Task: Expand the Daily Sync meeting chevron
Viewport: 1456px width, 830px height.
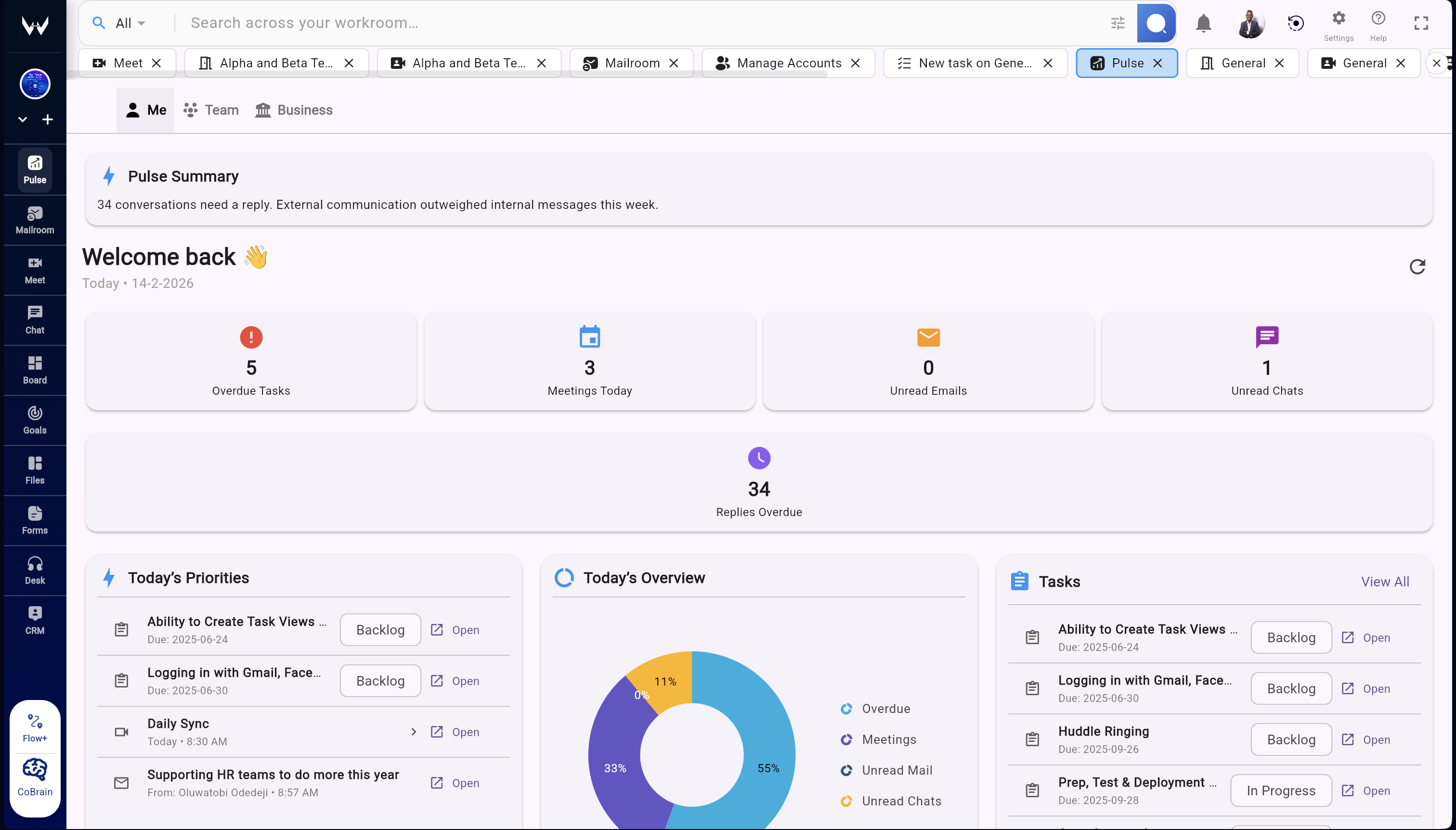Action: (x=413, y=732)
